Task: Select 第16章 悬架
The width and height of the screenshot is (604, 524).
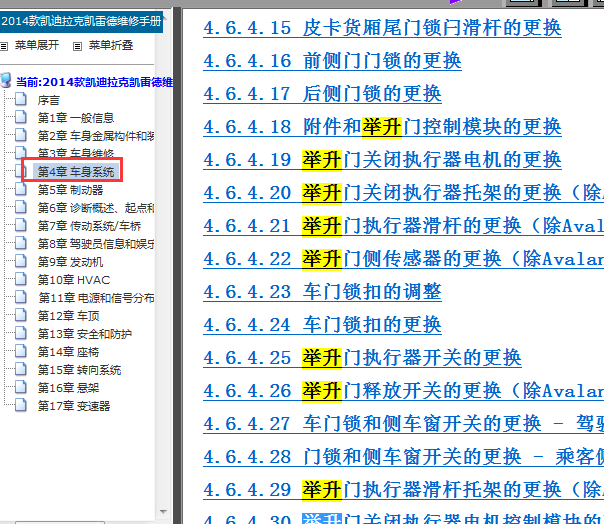Action: pos(69,388)
